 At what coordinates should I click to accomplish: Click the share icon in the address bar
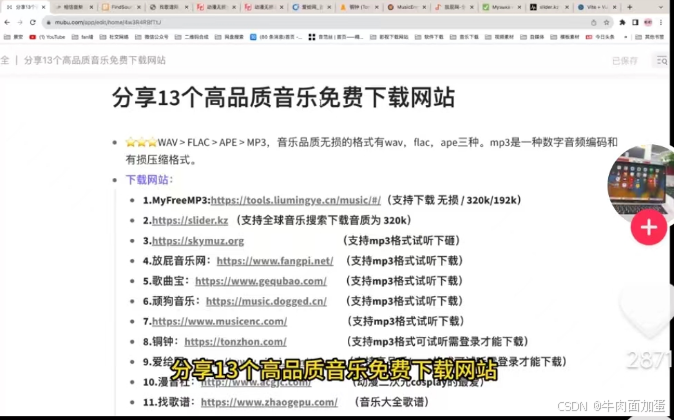[x=594, y=22]
